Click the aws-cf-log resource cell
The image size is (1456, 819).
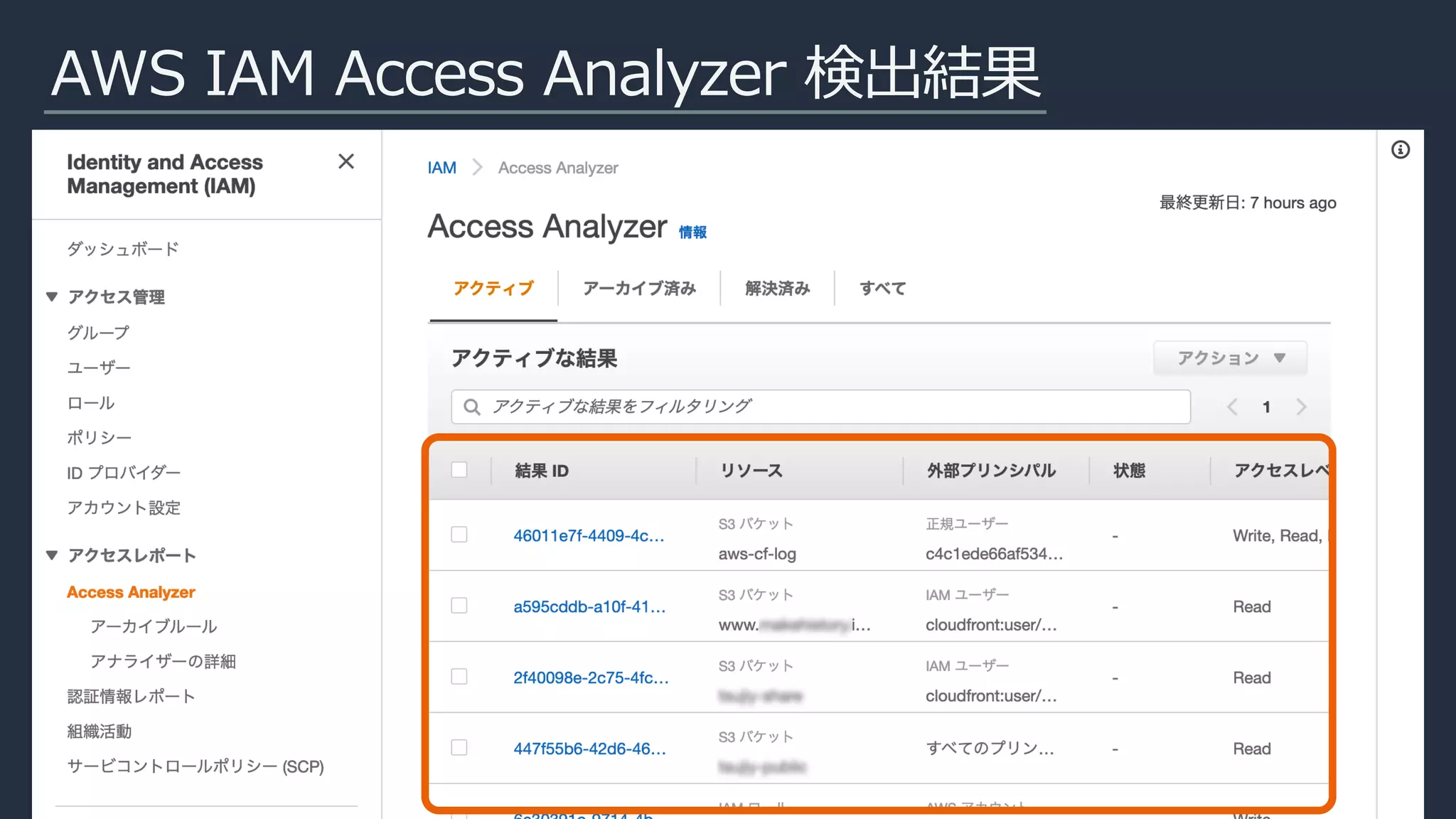tap(757, 554)
